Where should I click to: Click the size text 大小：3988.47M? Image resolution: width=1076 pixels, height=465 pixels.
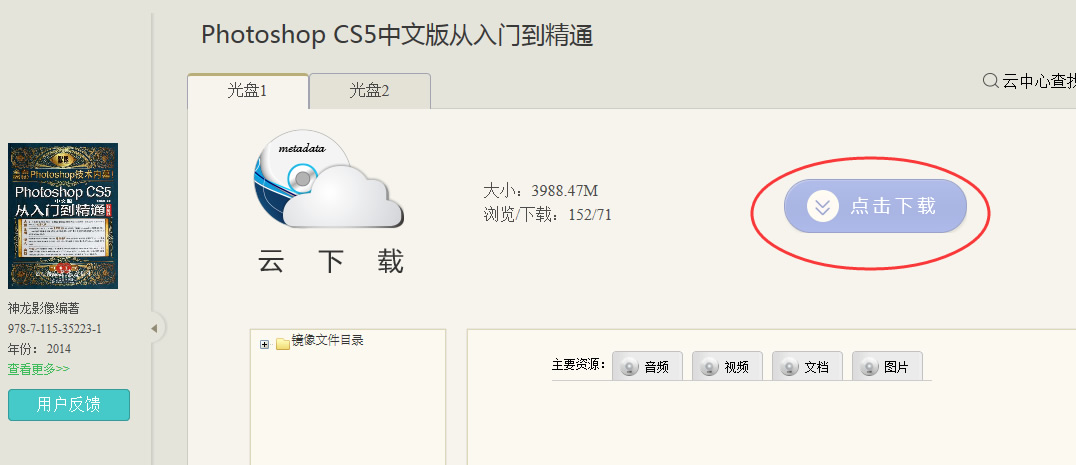[541, 191]
